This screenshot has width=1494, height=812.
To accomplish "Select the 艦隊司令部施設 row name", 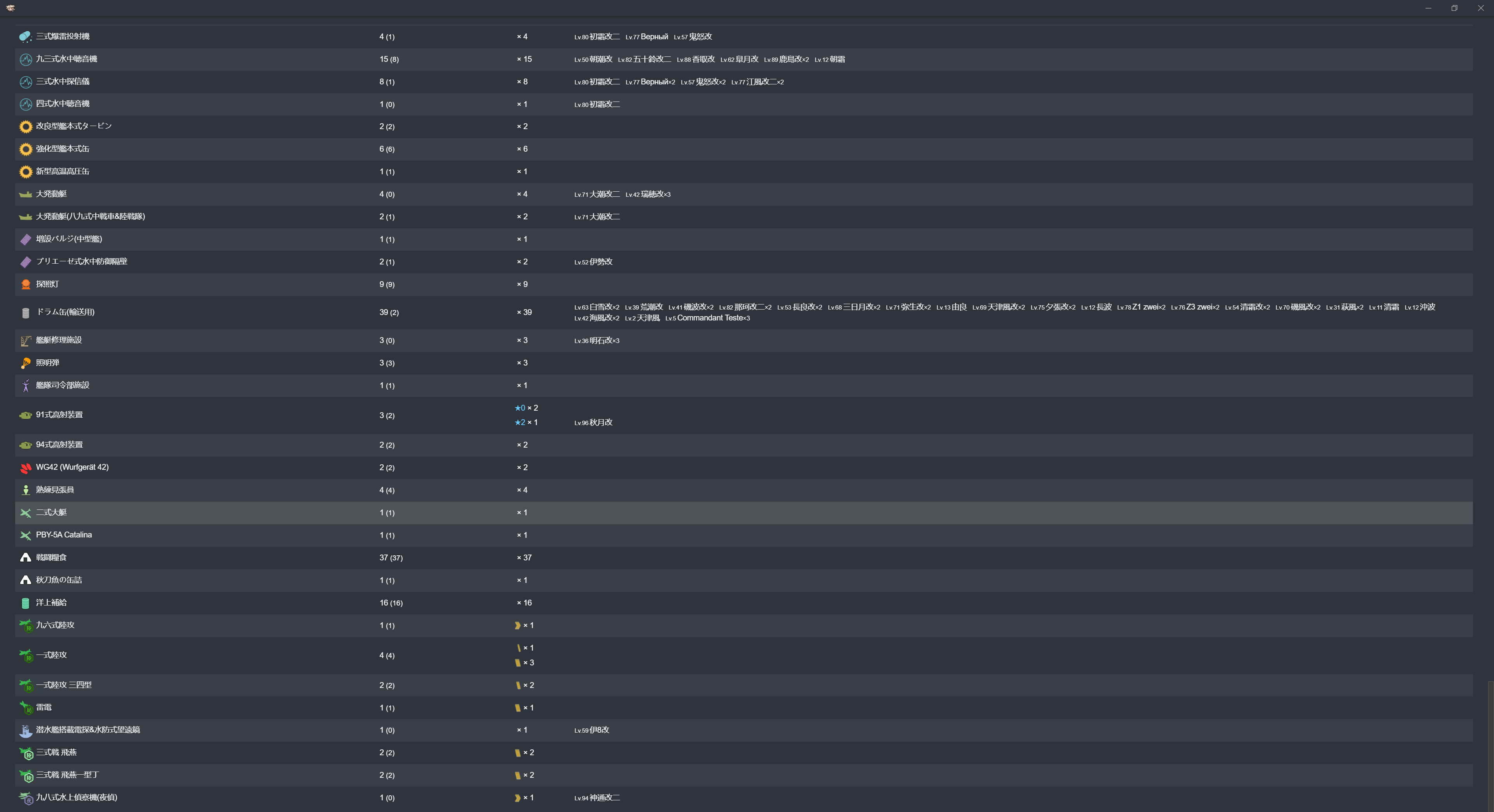I will (x=62, y=385).
